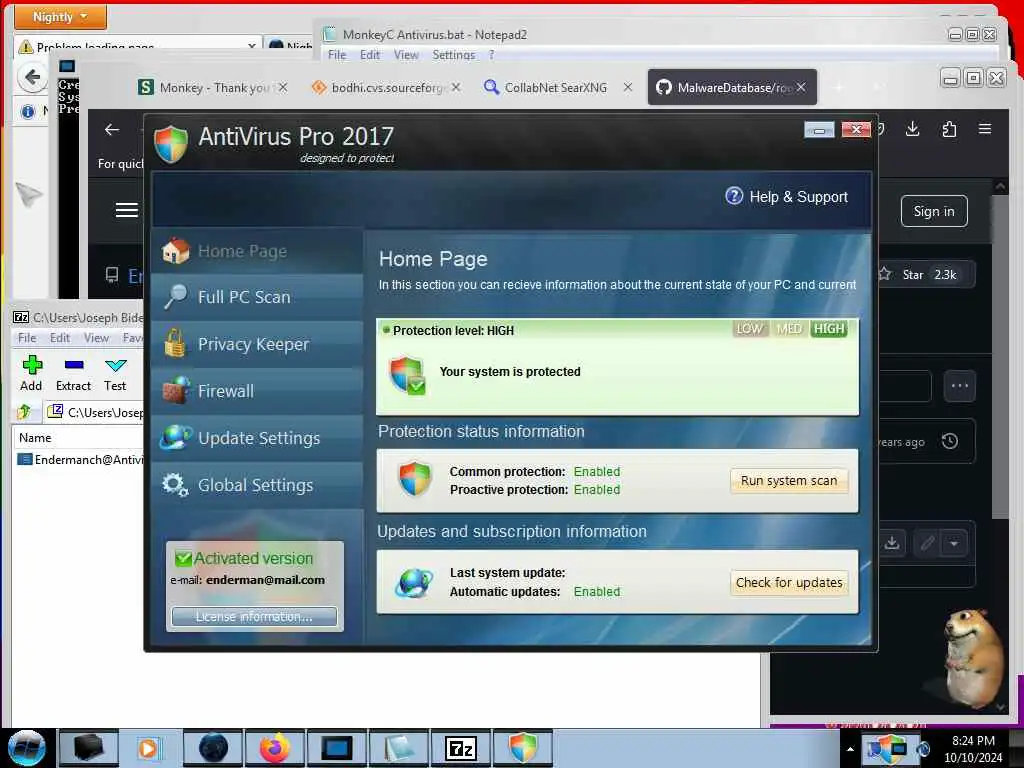Screen dimensions: 1024x768
Task: Open Nightly dropdown menu button
Action: [60, 16]
